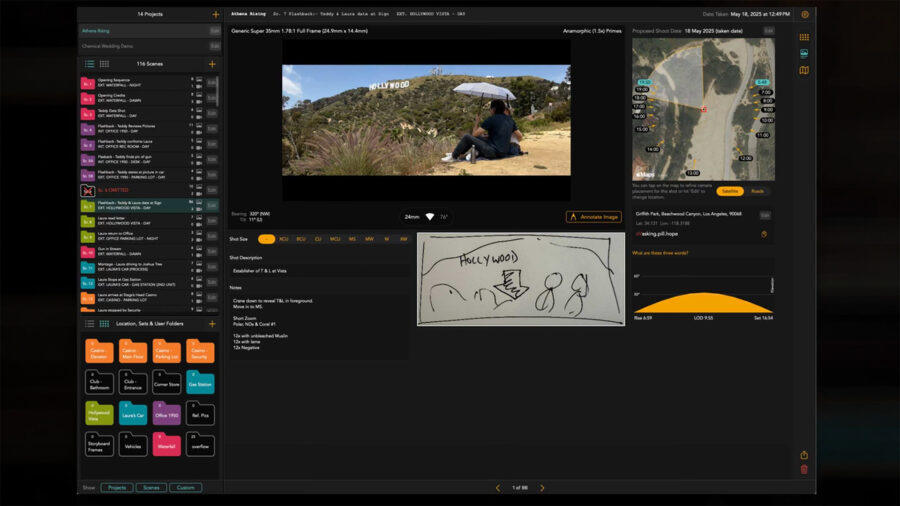Open the Club Entrance folder
Viewport: 900px width, 506px height.
pyautogui.click(x=133, y=383)
